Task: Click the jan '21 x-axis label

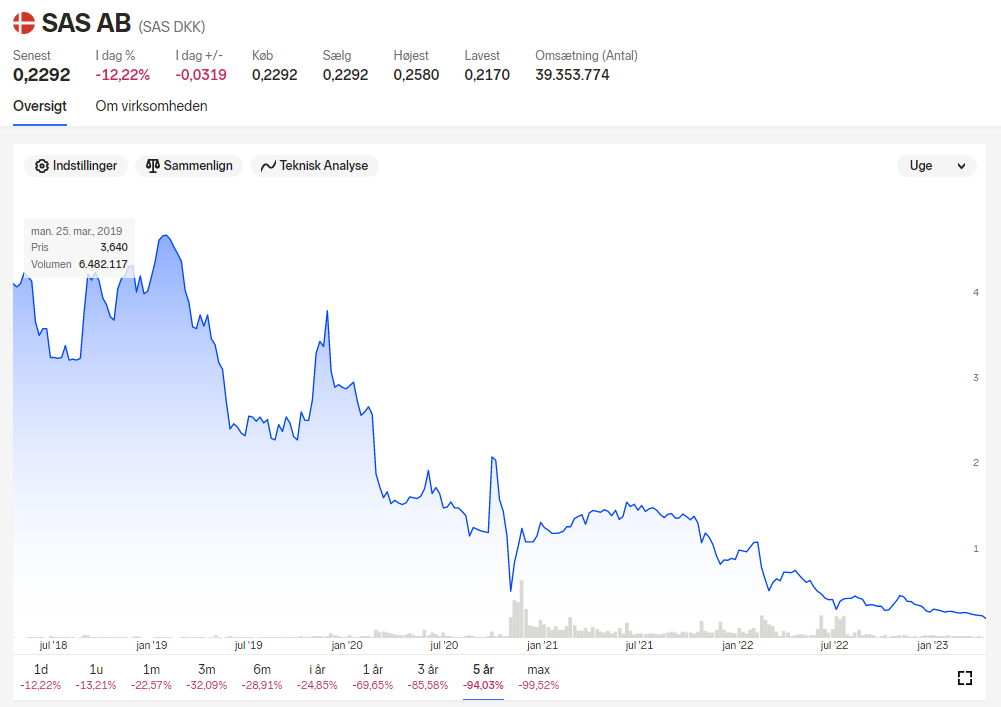Action: (542, 645)
